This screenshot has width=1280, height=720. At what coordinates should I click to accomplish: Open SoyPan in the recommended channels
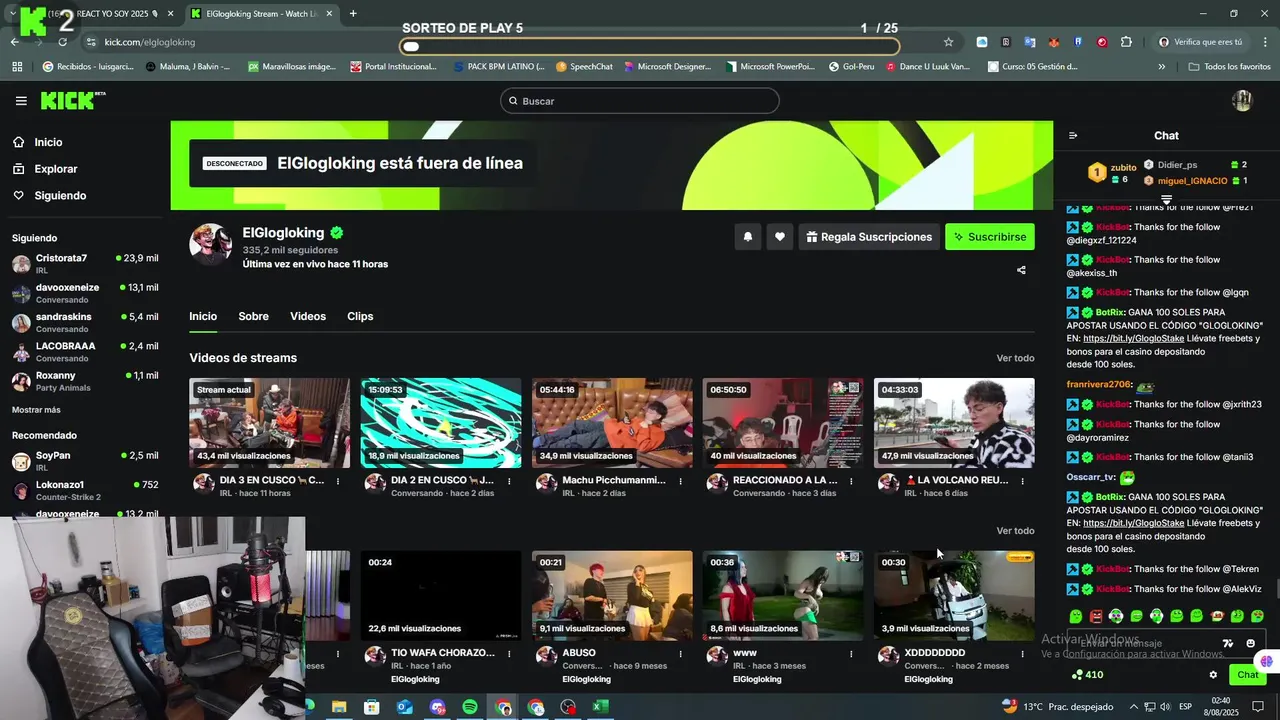pyautogui.click(x=85, y=461)
